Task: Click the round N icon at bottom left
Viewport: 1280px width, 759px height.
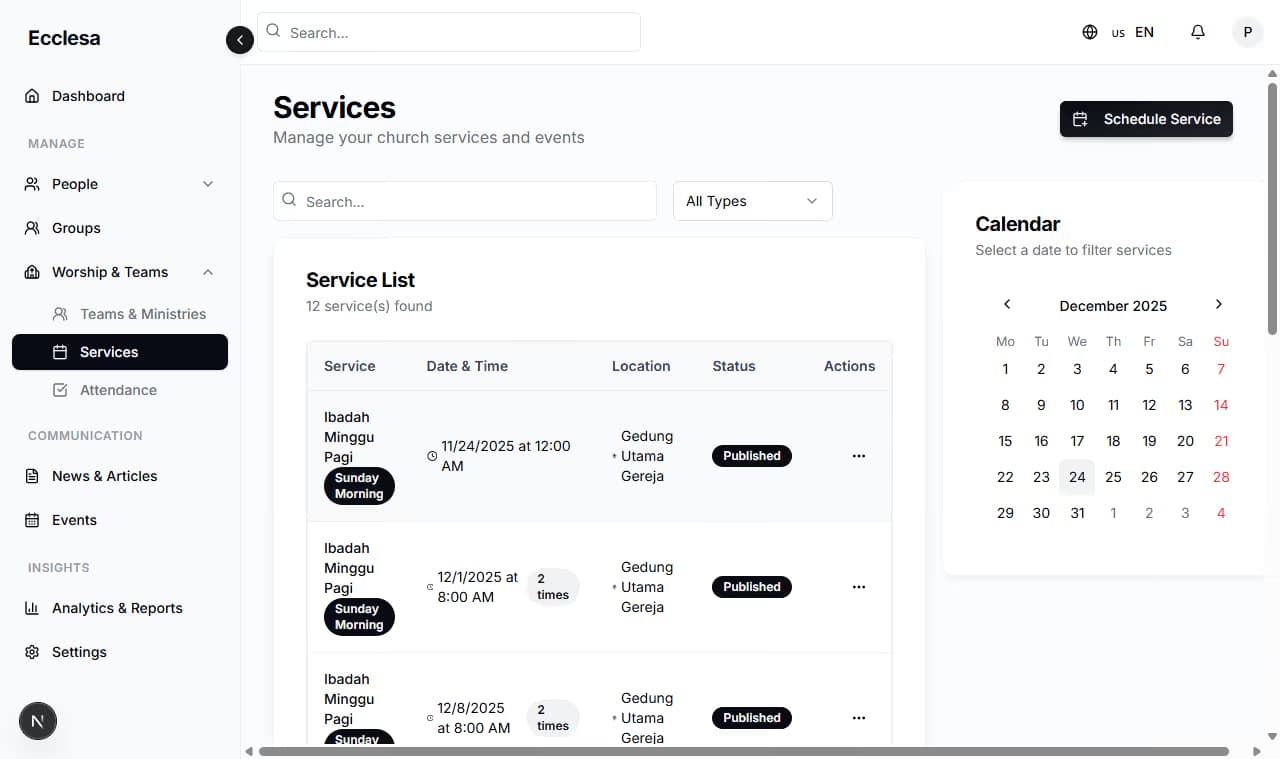Action: (38, 721)
